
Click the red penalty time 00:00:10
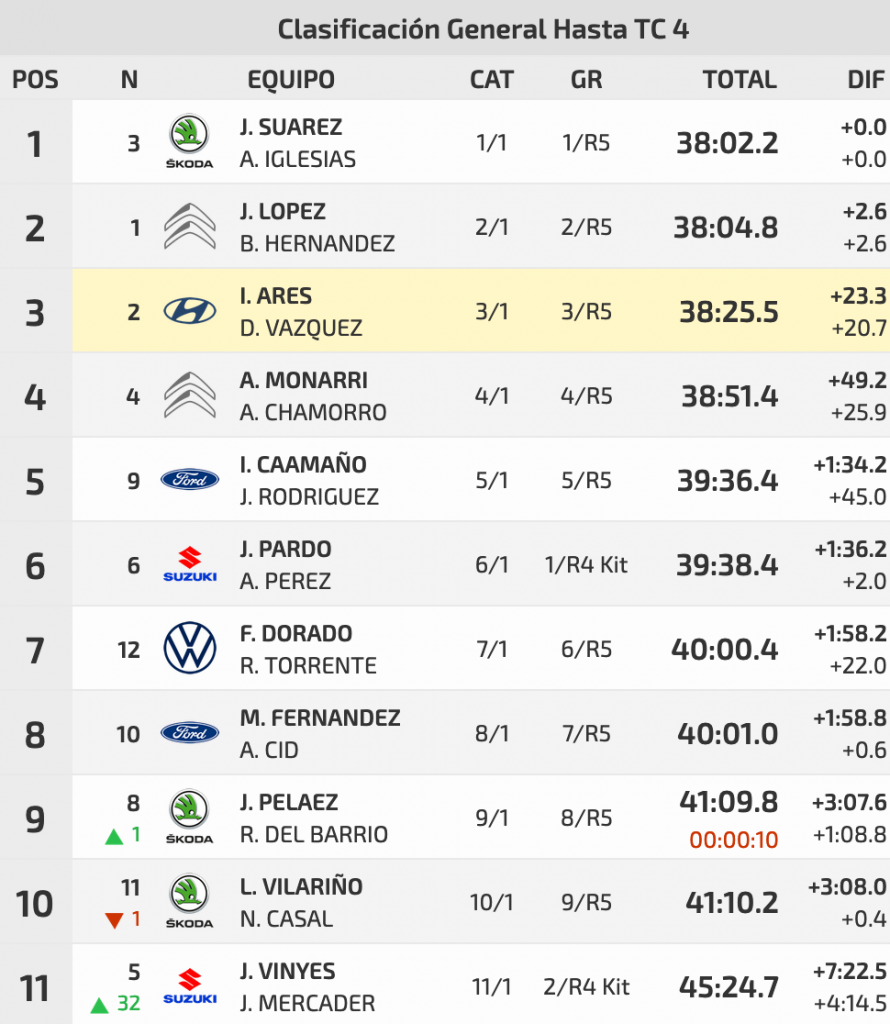pyautogui.click(x=734, y=841)
